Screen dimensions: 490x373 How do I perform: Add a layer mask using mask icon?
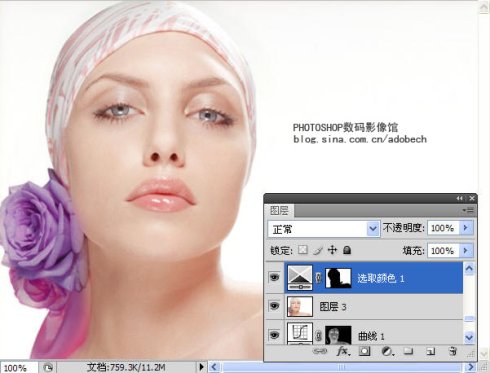365,351
